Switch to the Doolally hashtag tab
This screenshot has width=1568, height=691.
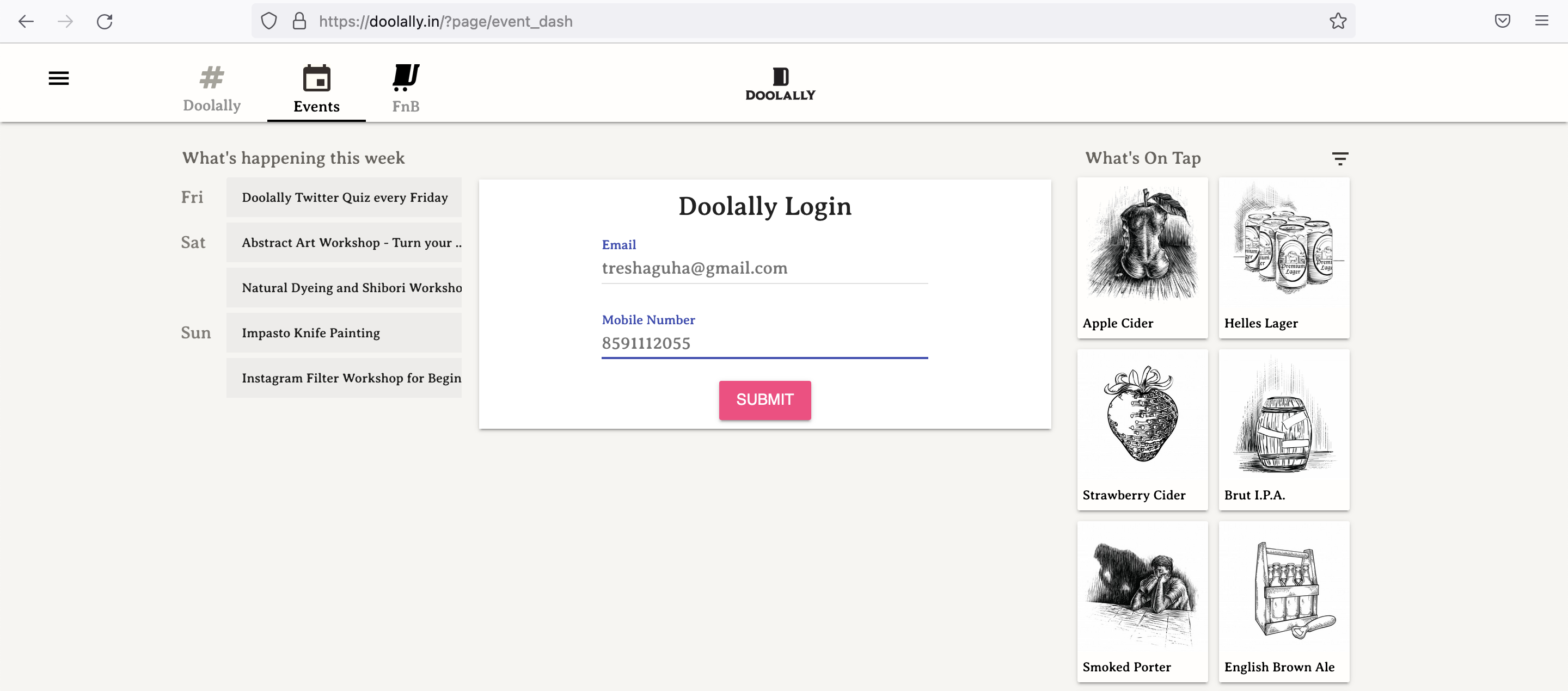point(212,89)
